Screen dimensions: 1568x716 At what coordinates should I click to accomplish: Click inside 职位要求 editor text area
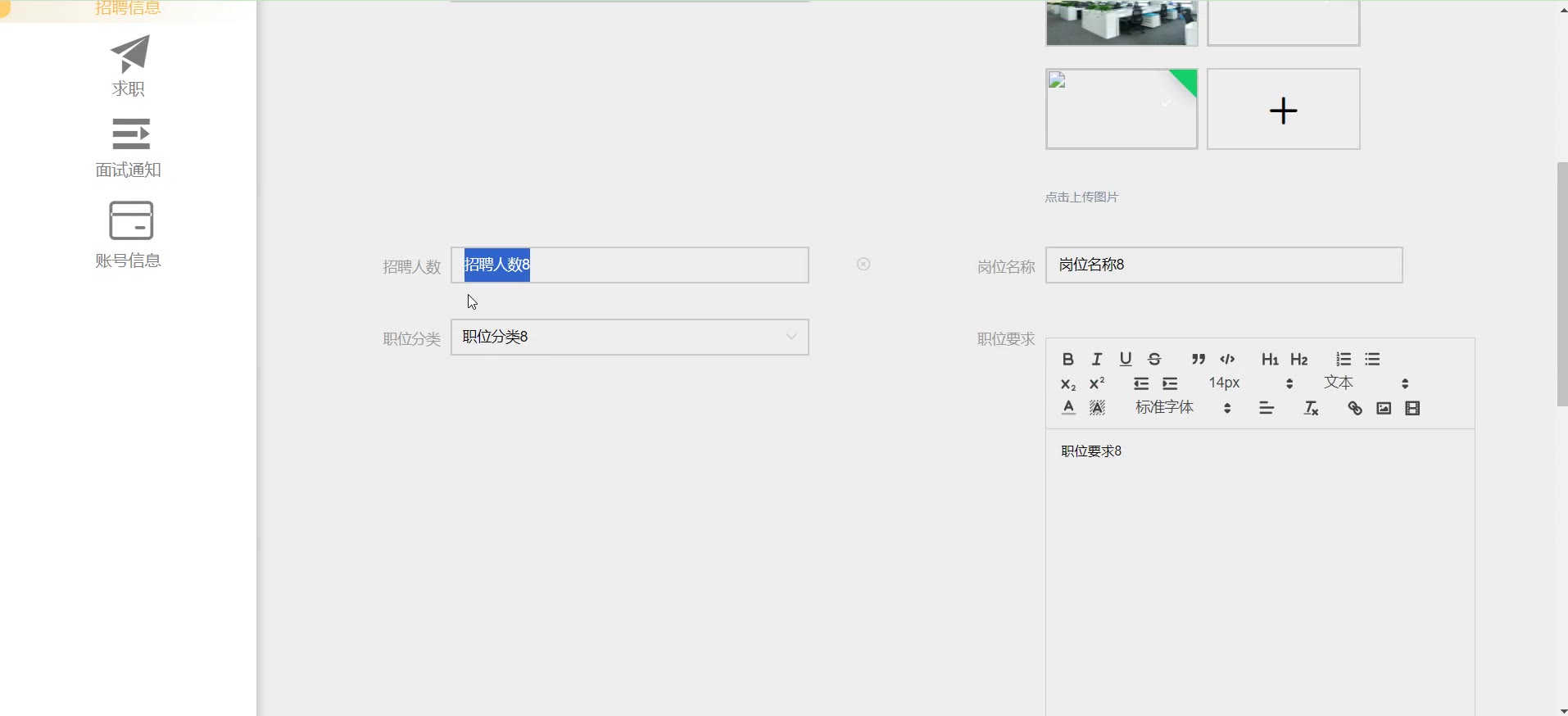point(1260,573)
